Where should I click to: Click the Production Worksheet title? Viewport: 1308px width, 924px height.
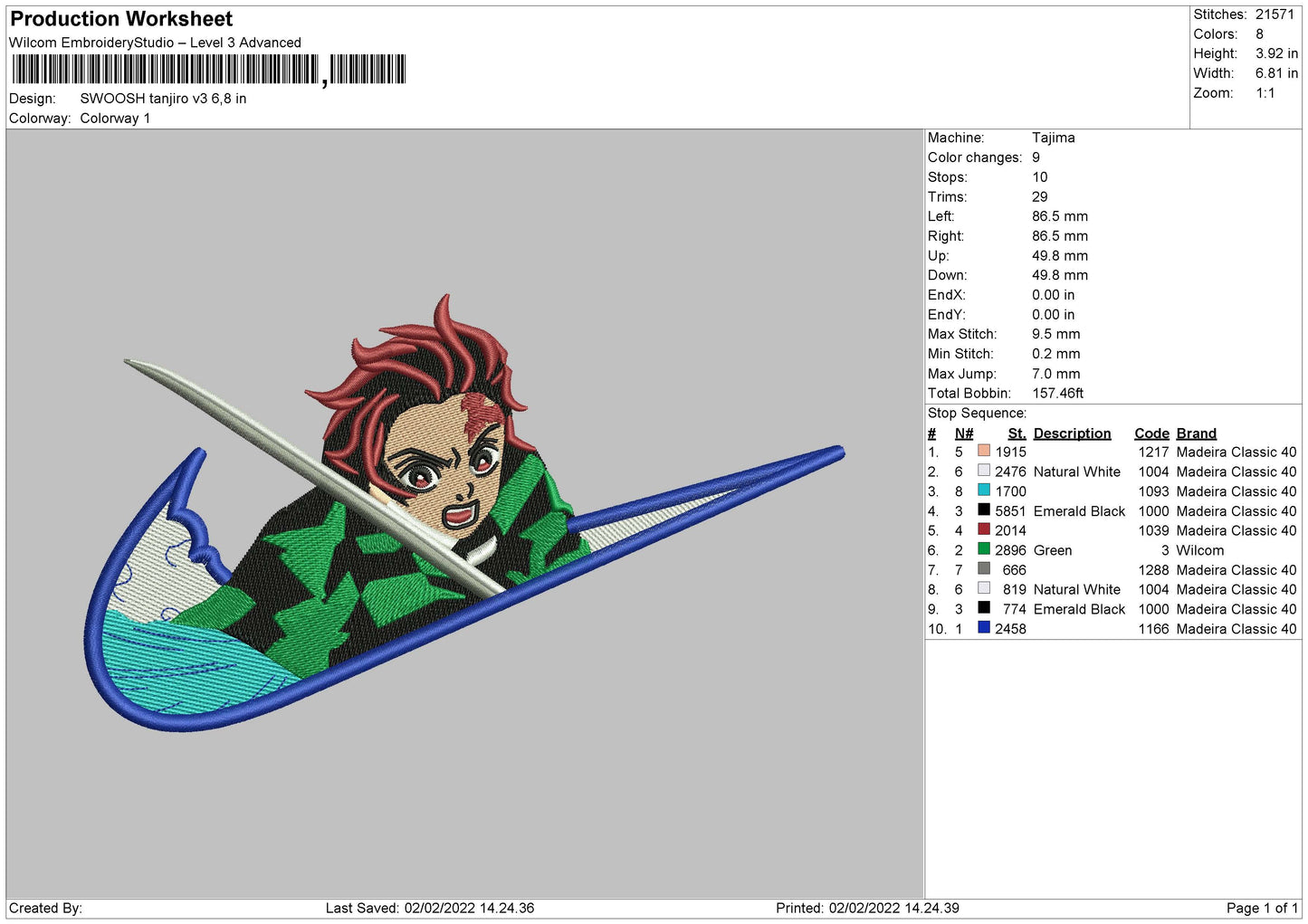tap(121, 19)
